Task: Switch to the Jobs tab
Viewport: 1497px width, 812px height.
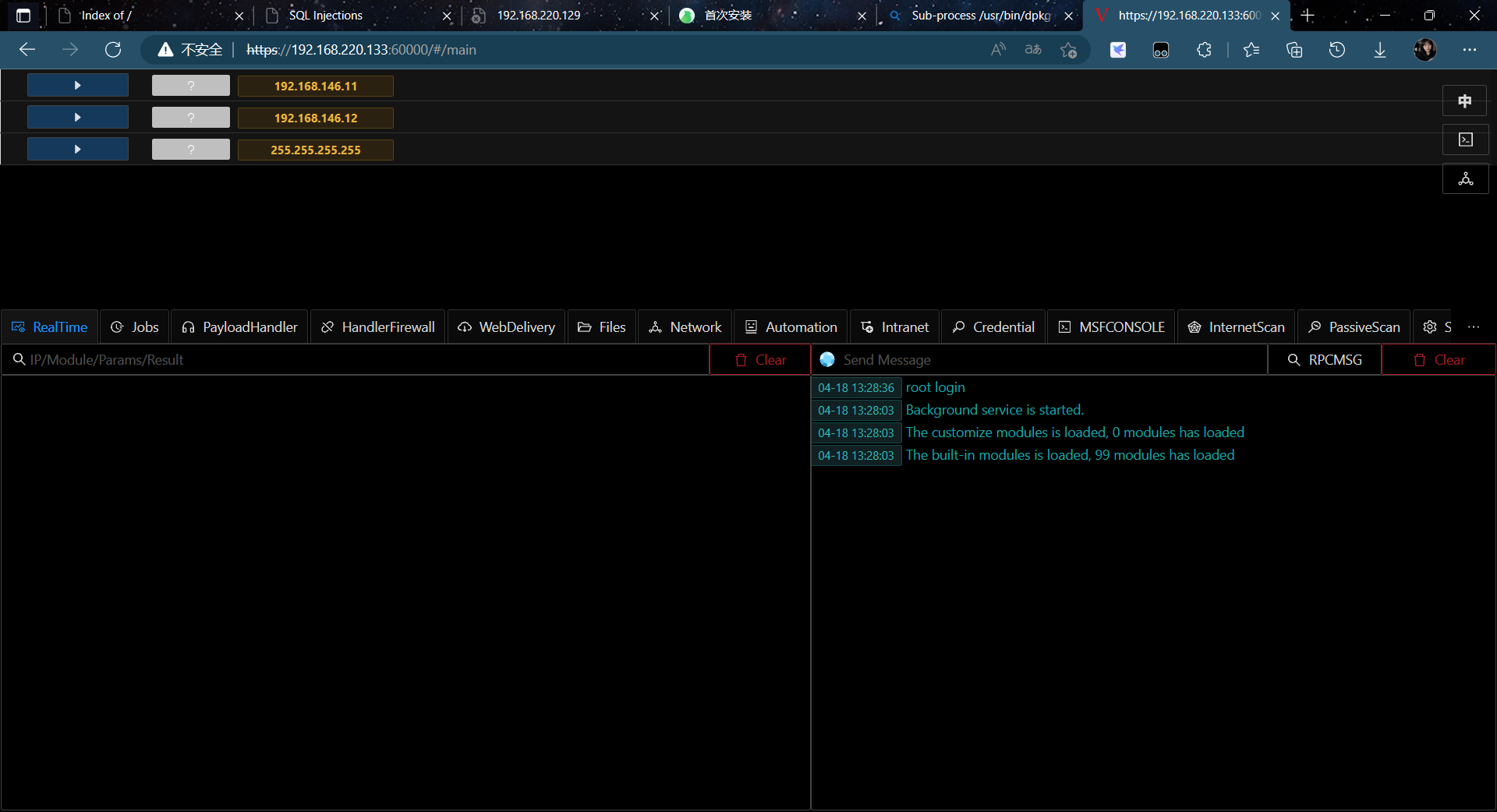Action: pos(134,327)
